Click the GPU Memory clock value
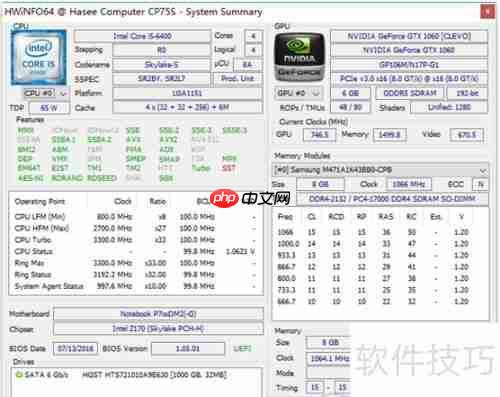The image size is (500, 397). coord(389,135)
